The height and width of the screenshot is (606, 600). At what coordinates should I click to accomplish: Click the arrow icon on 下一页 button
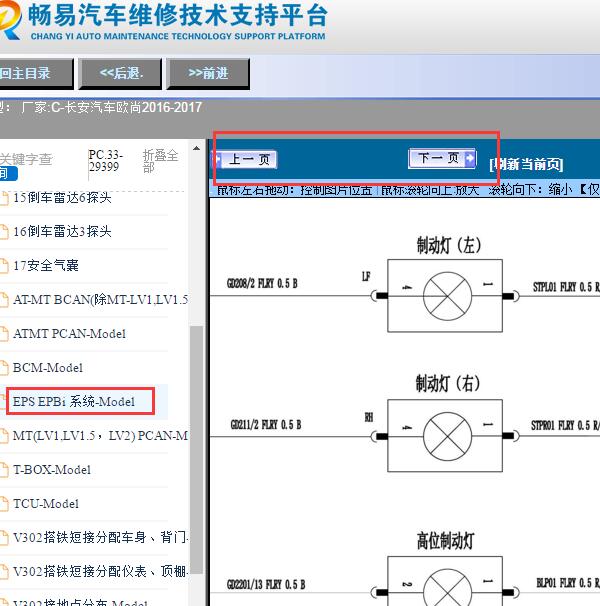[469, 158]
